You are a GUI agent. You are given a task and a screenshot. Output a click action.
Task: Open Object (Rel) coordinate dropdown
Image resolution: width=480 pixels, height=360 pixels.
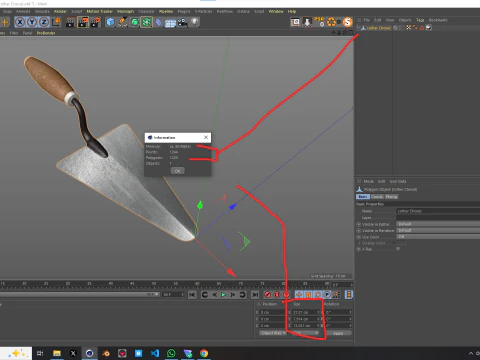tap(273, 333)
